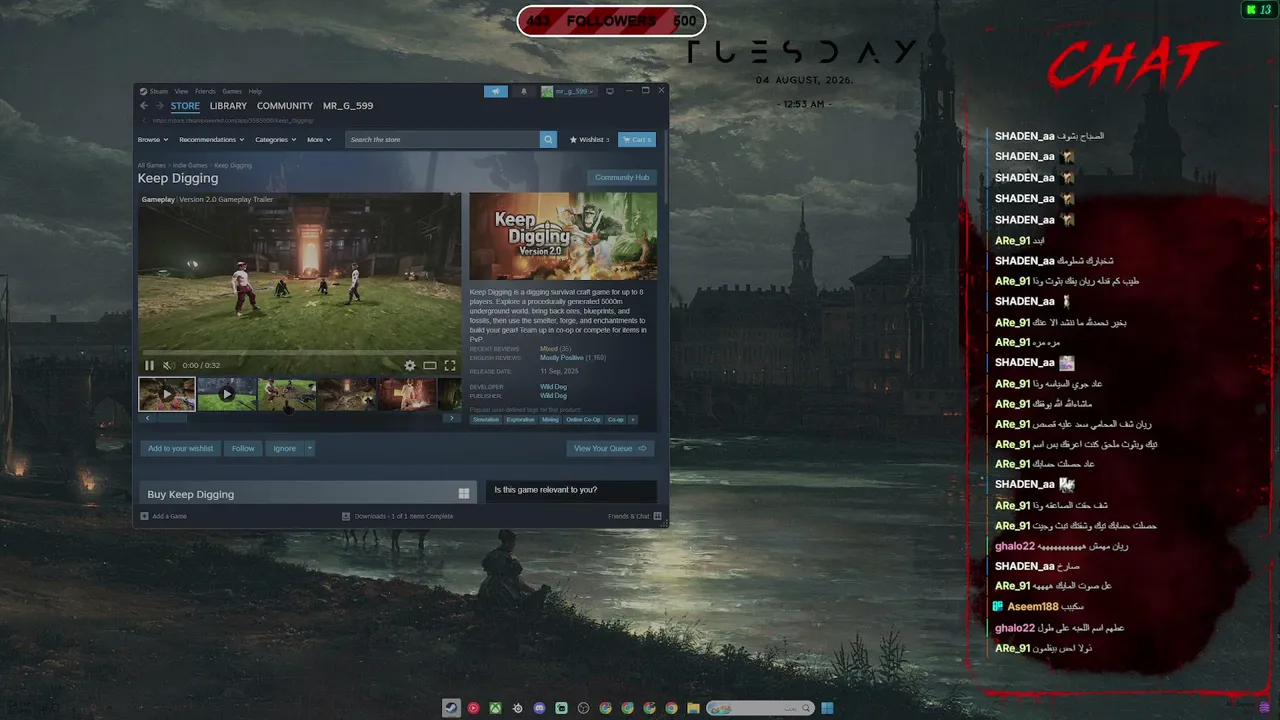Open the Wishlist star link
The width and height of the screenshot is (1280, 720).
pyautogui.click(x=589, y=140)
